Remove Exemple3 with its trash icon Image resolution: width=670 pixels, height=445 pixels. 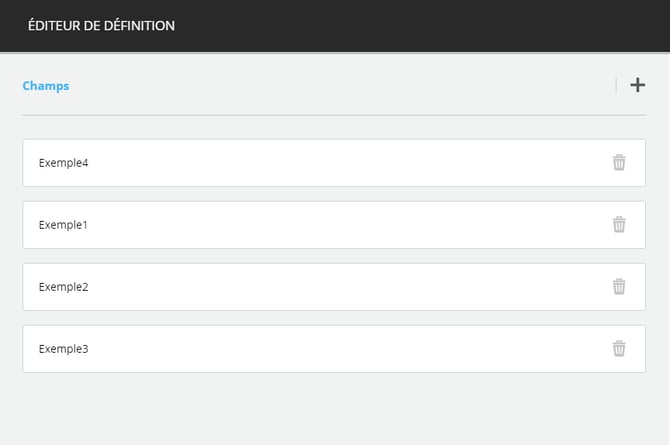pyautogui.click(x=619, y=348)
